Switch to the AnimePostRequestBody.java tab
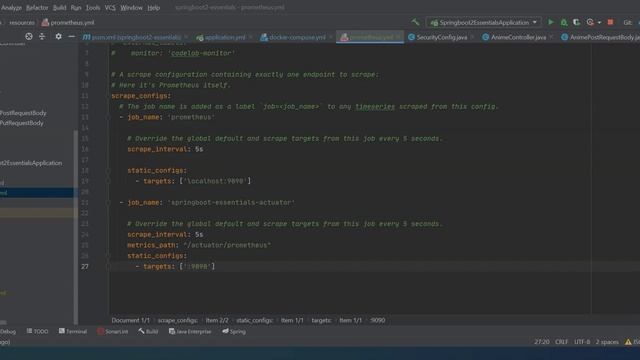 [x=600, y=37]
